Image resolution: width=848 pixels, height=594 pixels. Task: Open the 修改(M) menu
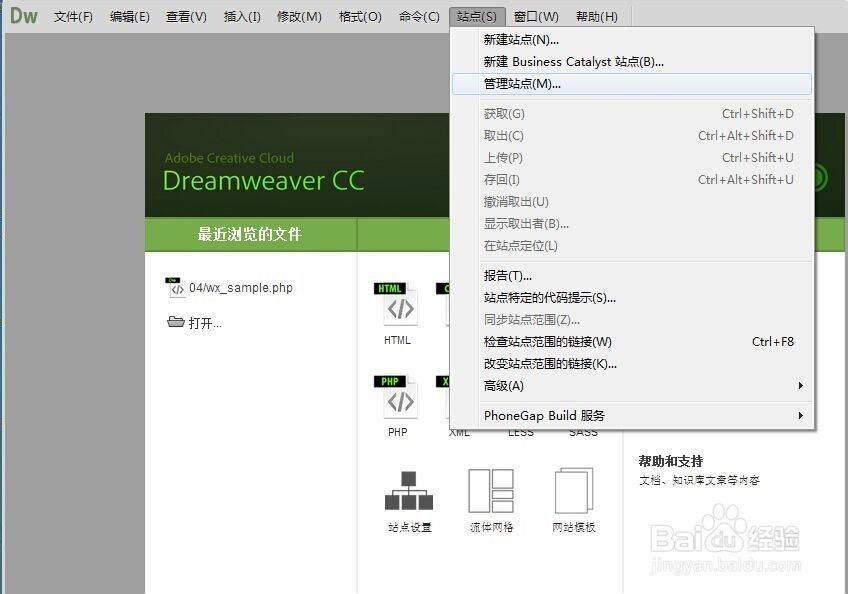pyautogui.click(x=300, y=17)
